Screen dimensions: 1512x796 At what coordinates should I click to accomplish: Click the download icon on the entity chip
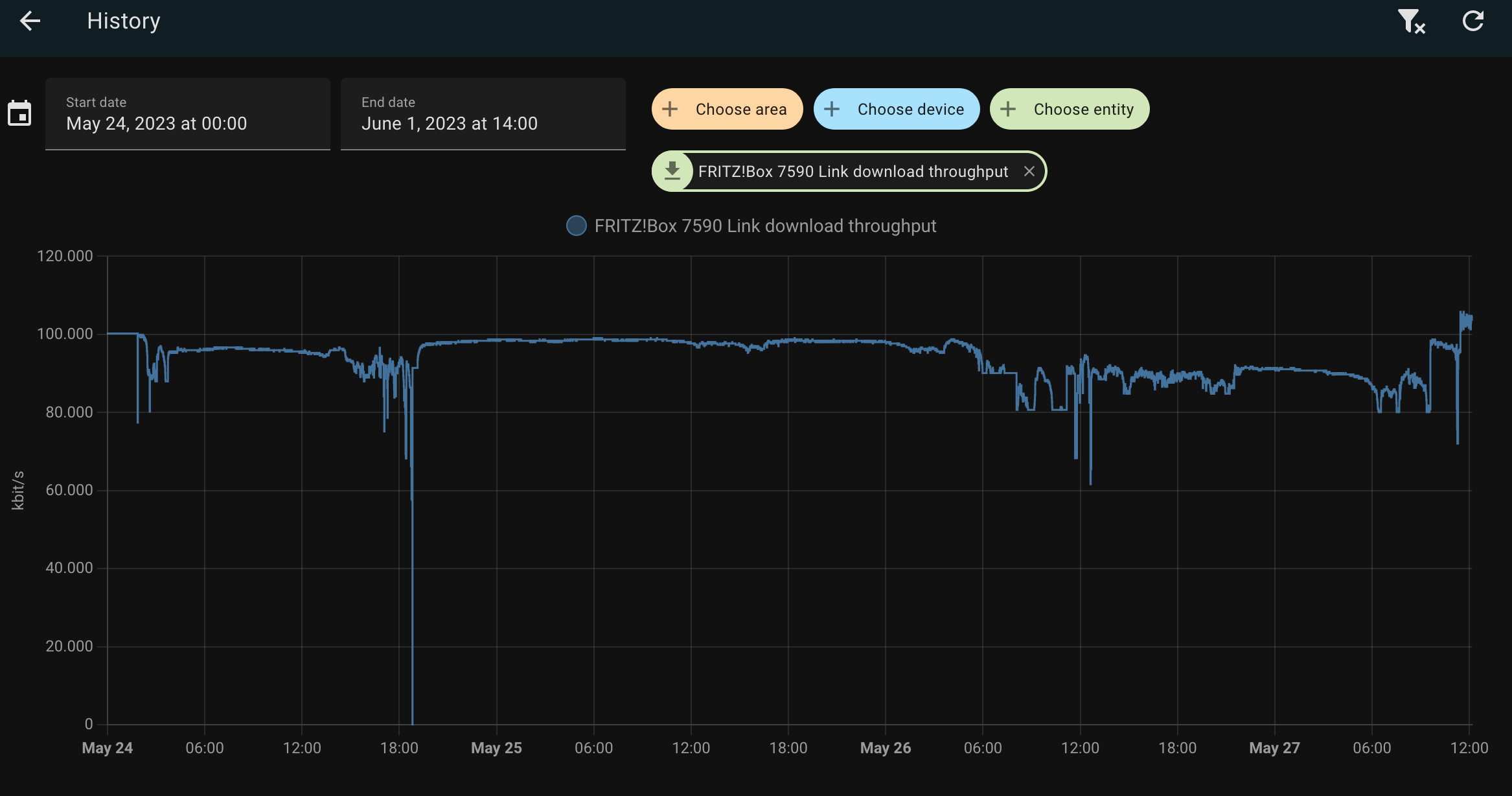point(672,170)
